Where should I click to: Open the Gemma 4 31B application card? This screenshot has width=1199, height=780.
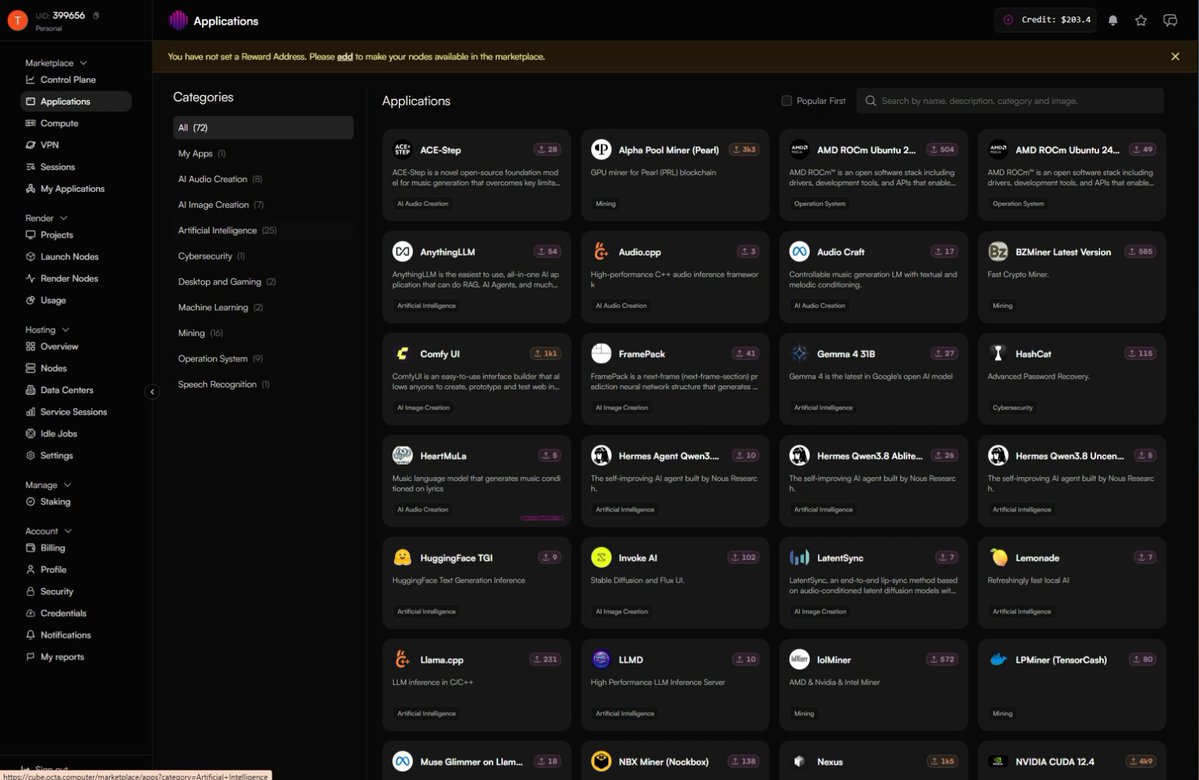[873, 379]
